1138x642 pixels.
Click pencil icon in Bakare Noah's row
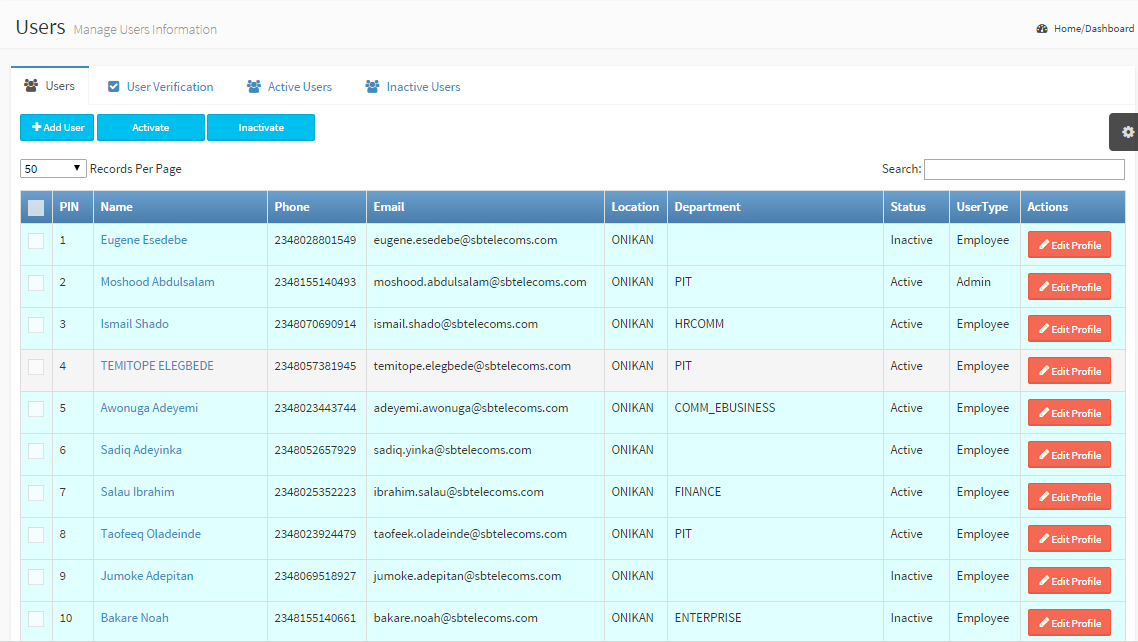(1044, 623)
